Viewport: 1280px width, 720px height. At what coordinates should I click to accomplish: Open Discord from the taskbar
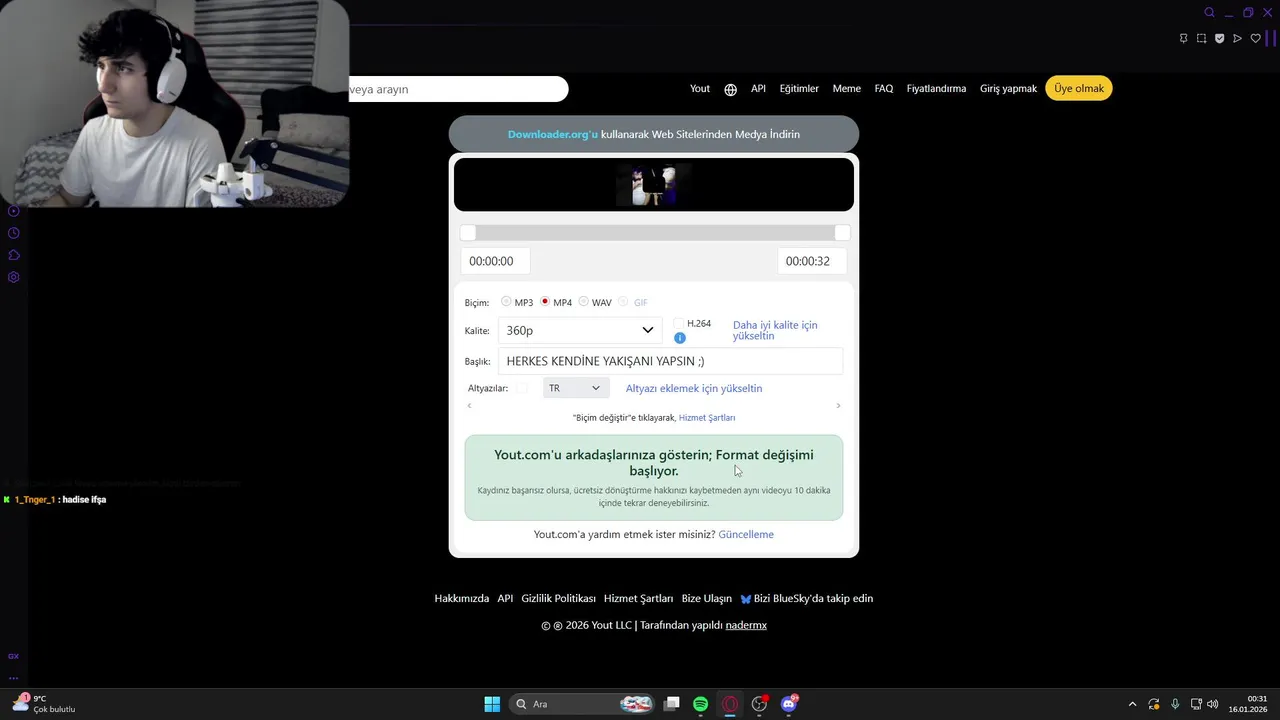tap(789, 704)
